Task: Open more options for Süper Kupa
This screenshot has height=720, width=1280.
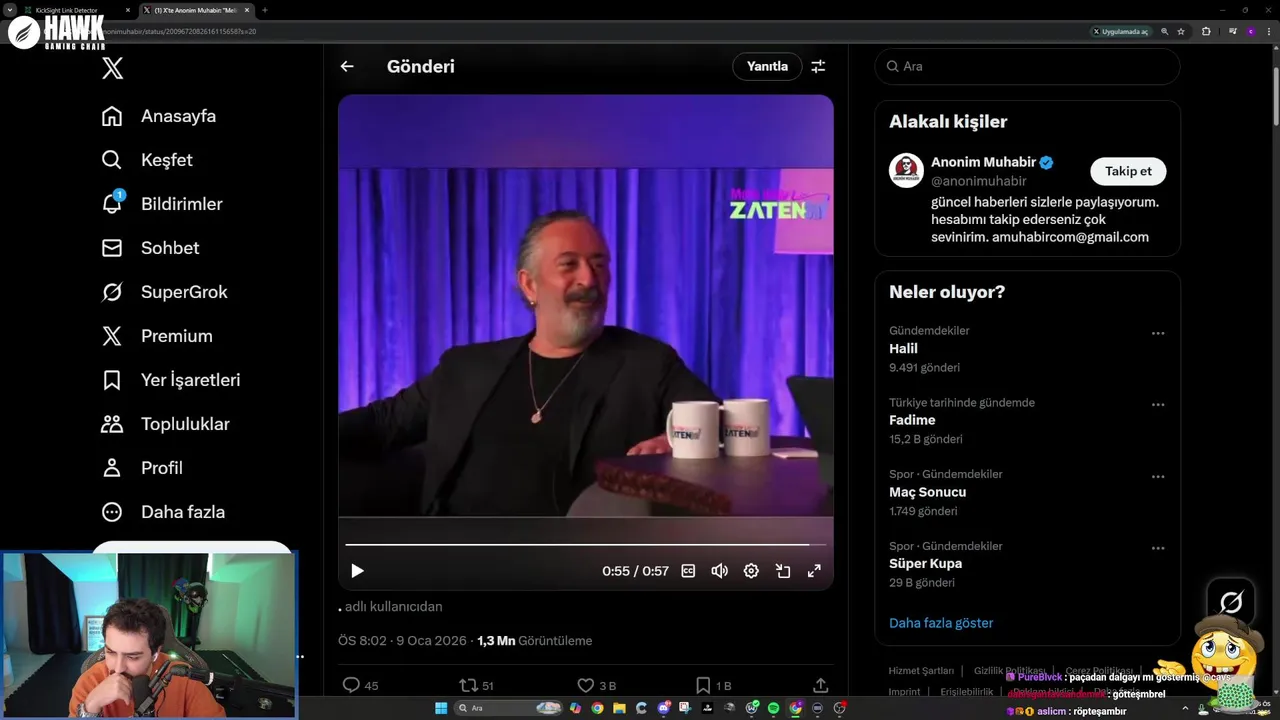Action: (x=1158, y=549)
